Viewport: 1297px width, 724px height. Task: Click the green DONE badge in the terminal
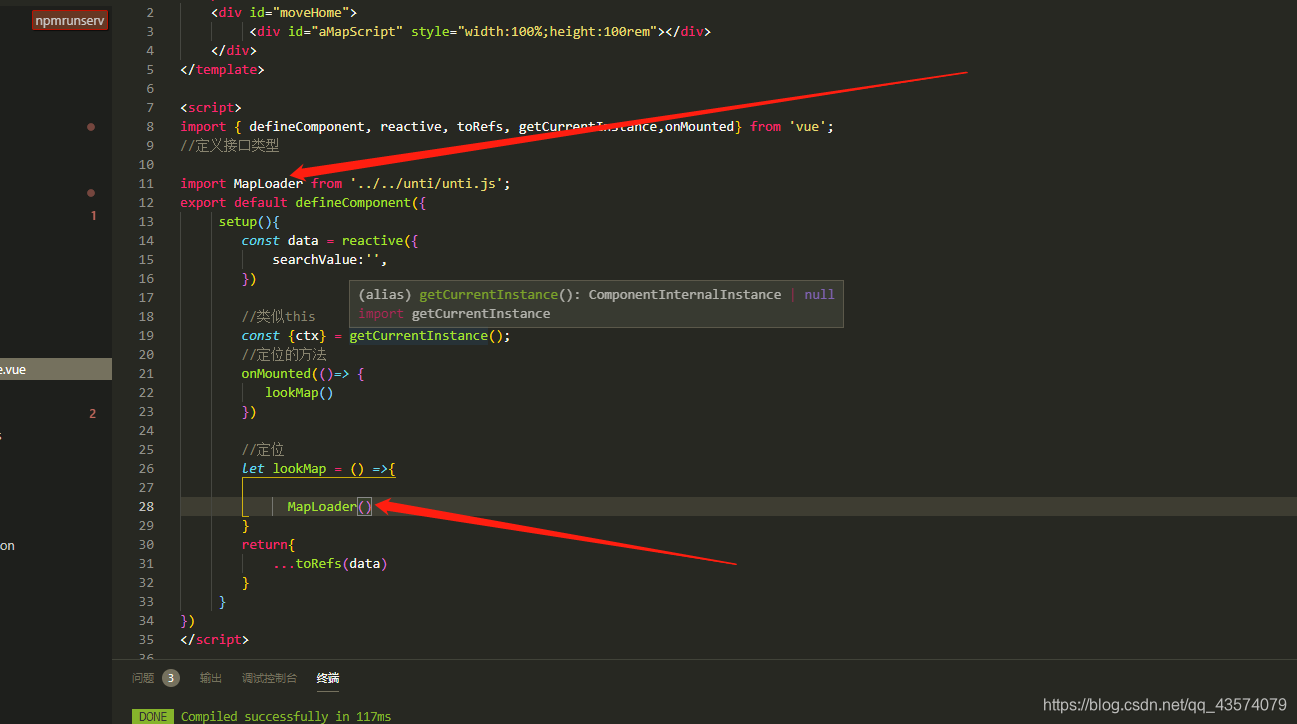pyautogui.click(x=153, y=716)
